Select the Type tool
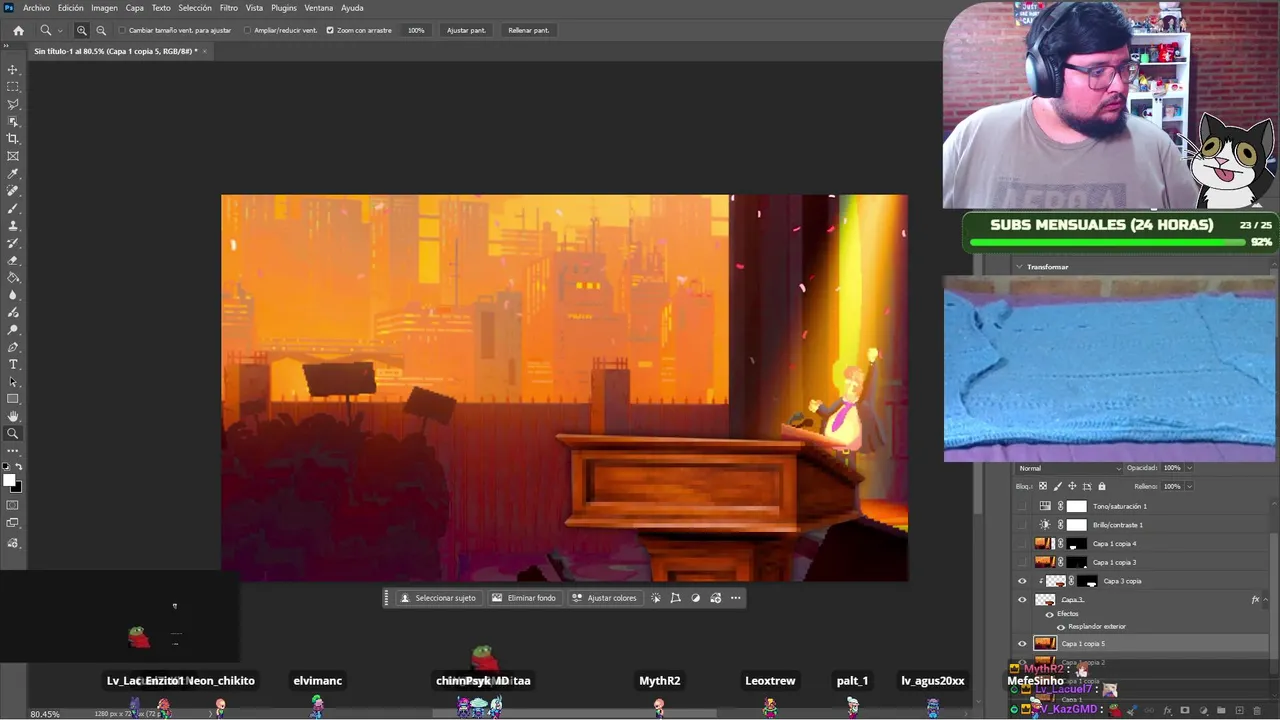 [13, 364]
